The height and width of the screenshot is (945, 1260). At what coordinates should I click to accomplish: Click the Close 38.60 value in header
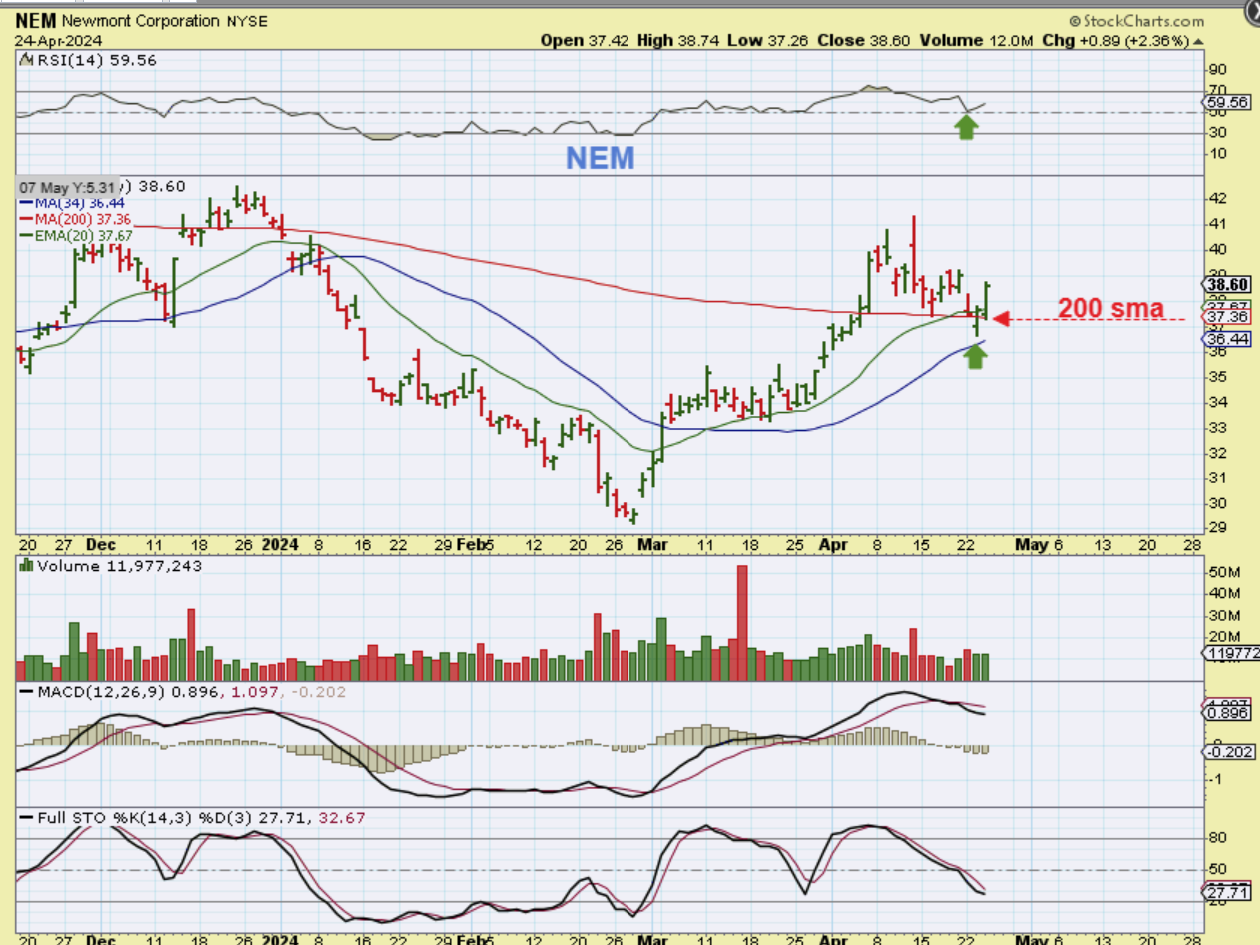(862, 40)
